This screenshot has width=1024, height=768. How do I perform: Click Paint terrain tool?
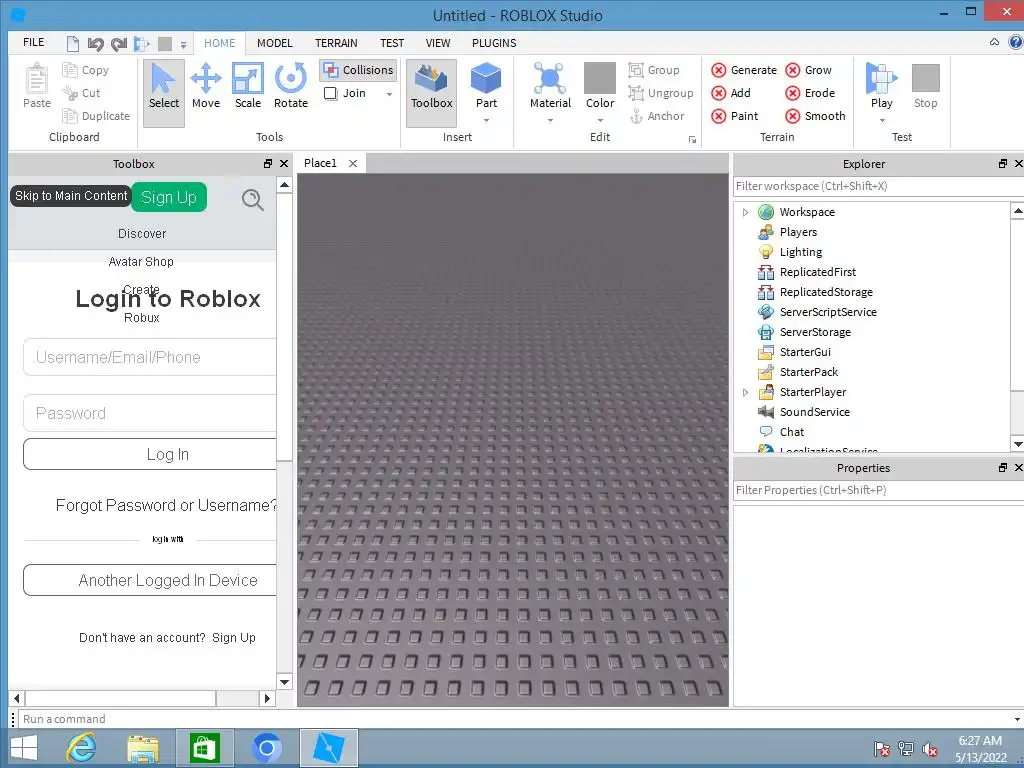[x=735, y=116]
